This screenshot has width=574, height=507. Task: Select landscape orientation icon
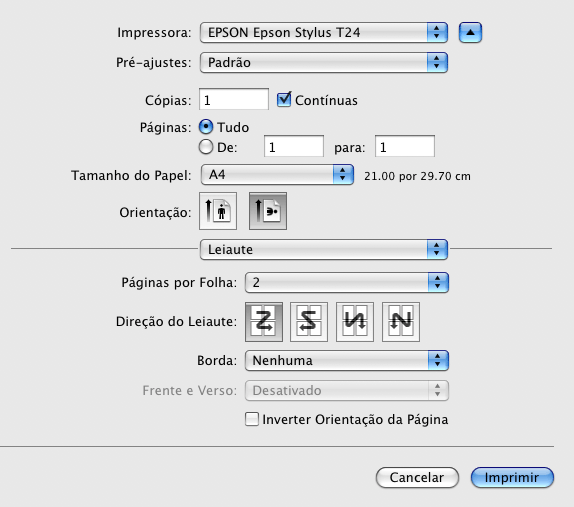click(268, 211)
